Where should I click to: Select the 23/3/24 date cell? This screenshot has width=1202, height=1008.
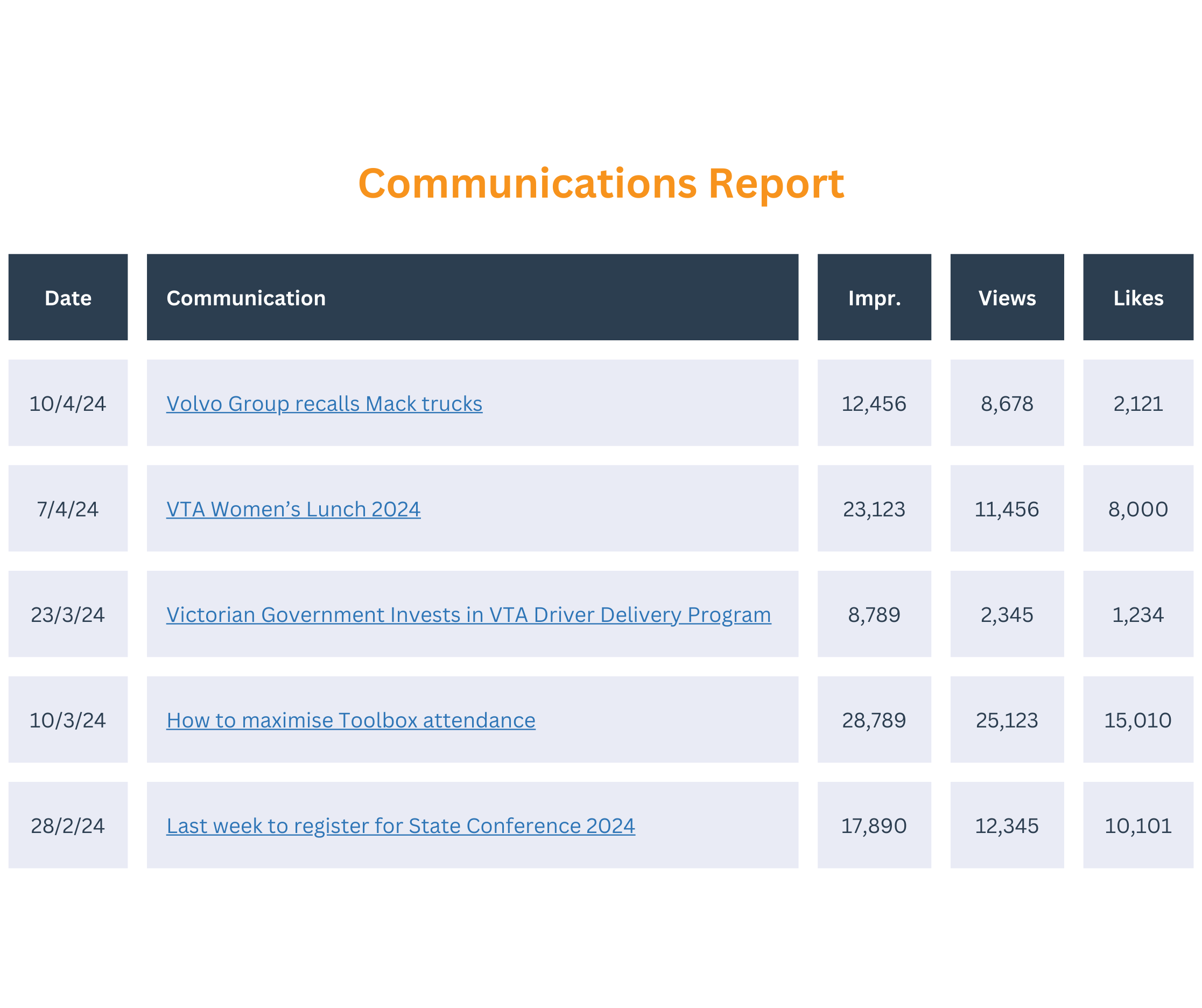[67, 615]
